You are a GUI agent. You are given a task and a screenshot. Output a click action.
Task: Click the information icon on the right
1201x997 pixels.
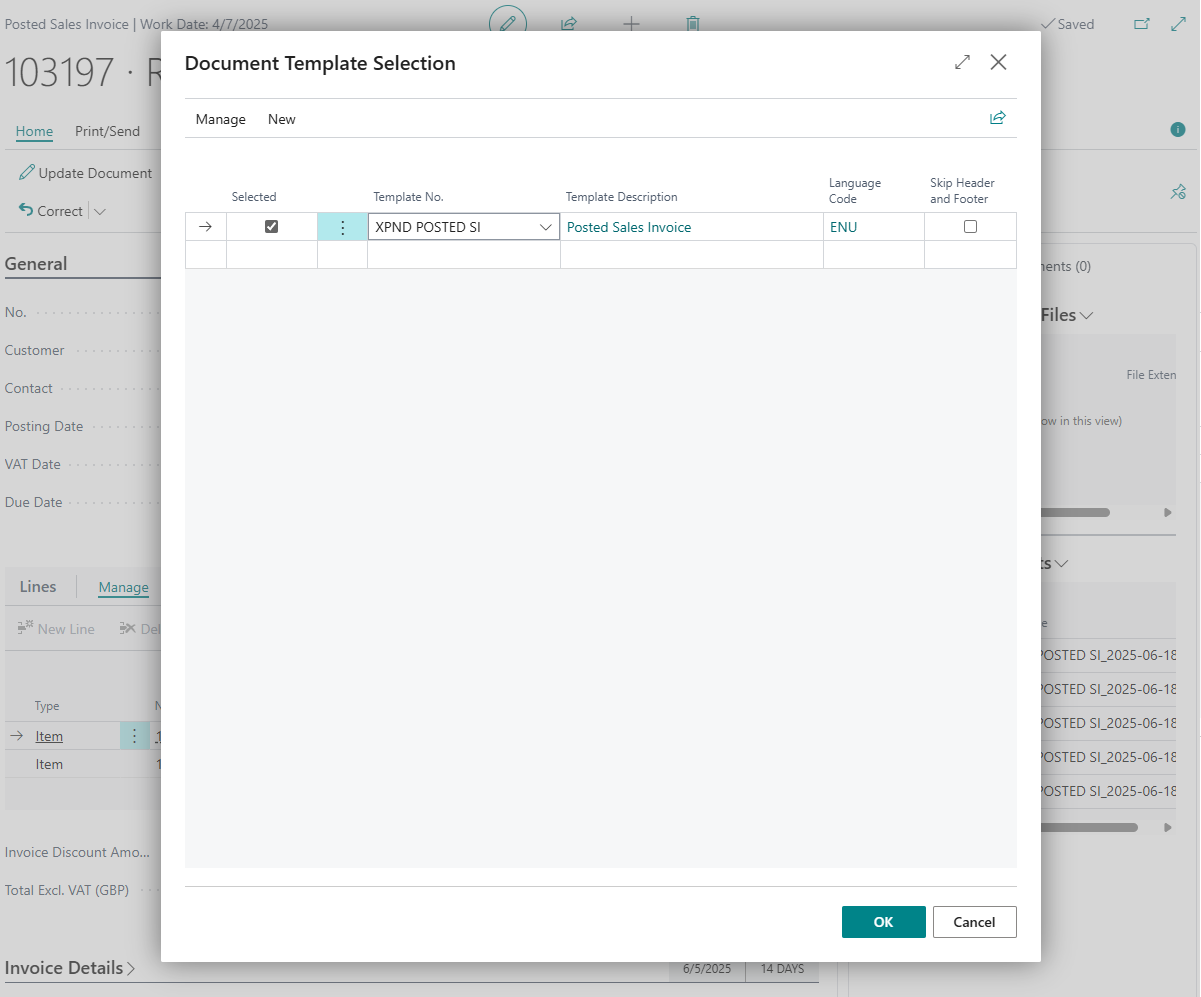[1178, 130]
